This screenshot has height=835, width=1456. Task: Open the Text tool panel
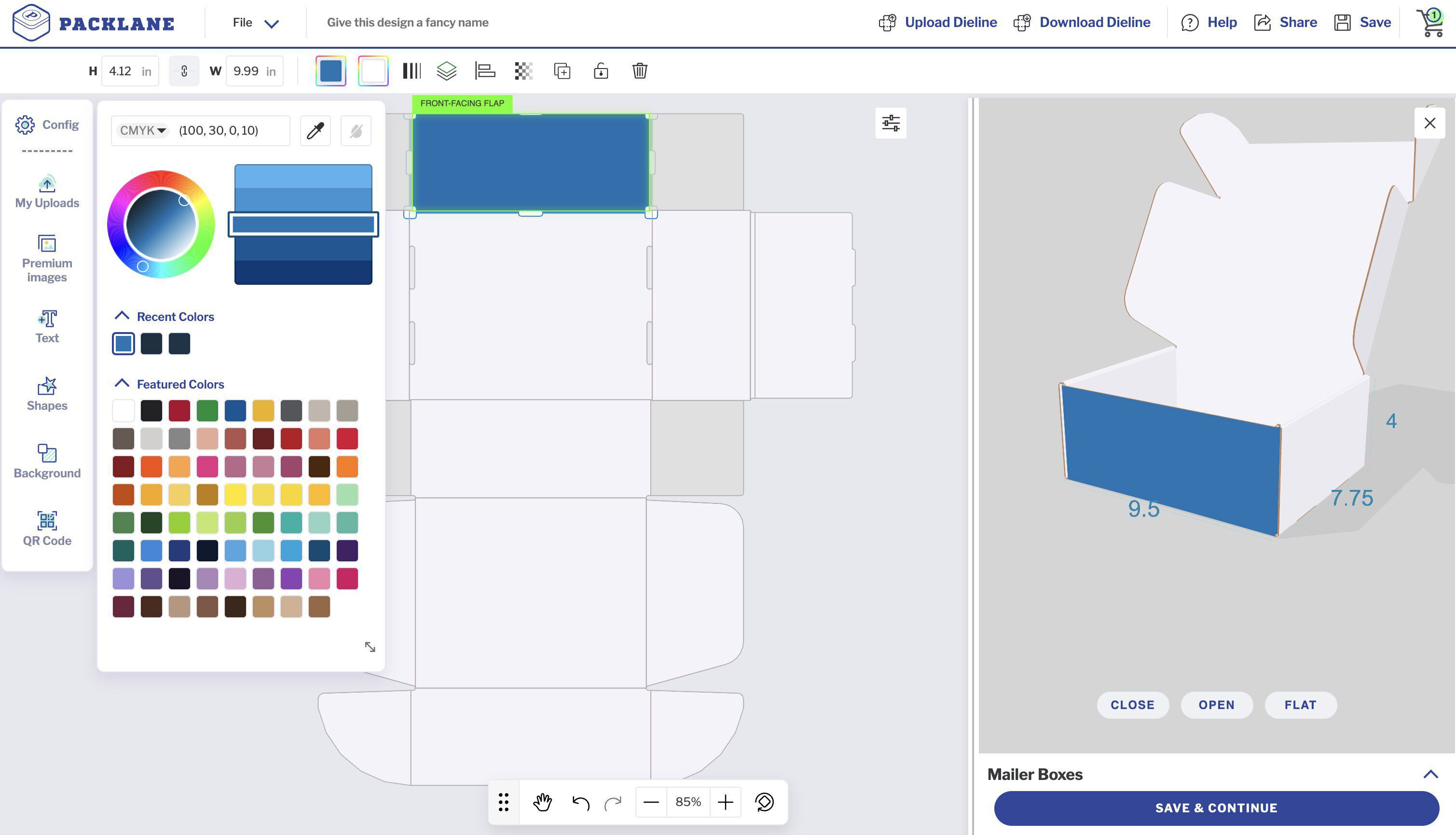click(47, 327)
